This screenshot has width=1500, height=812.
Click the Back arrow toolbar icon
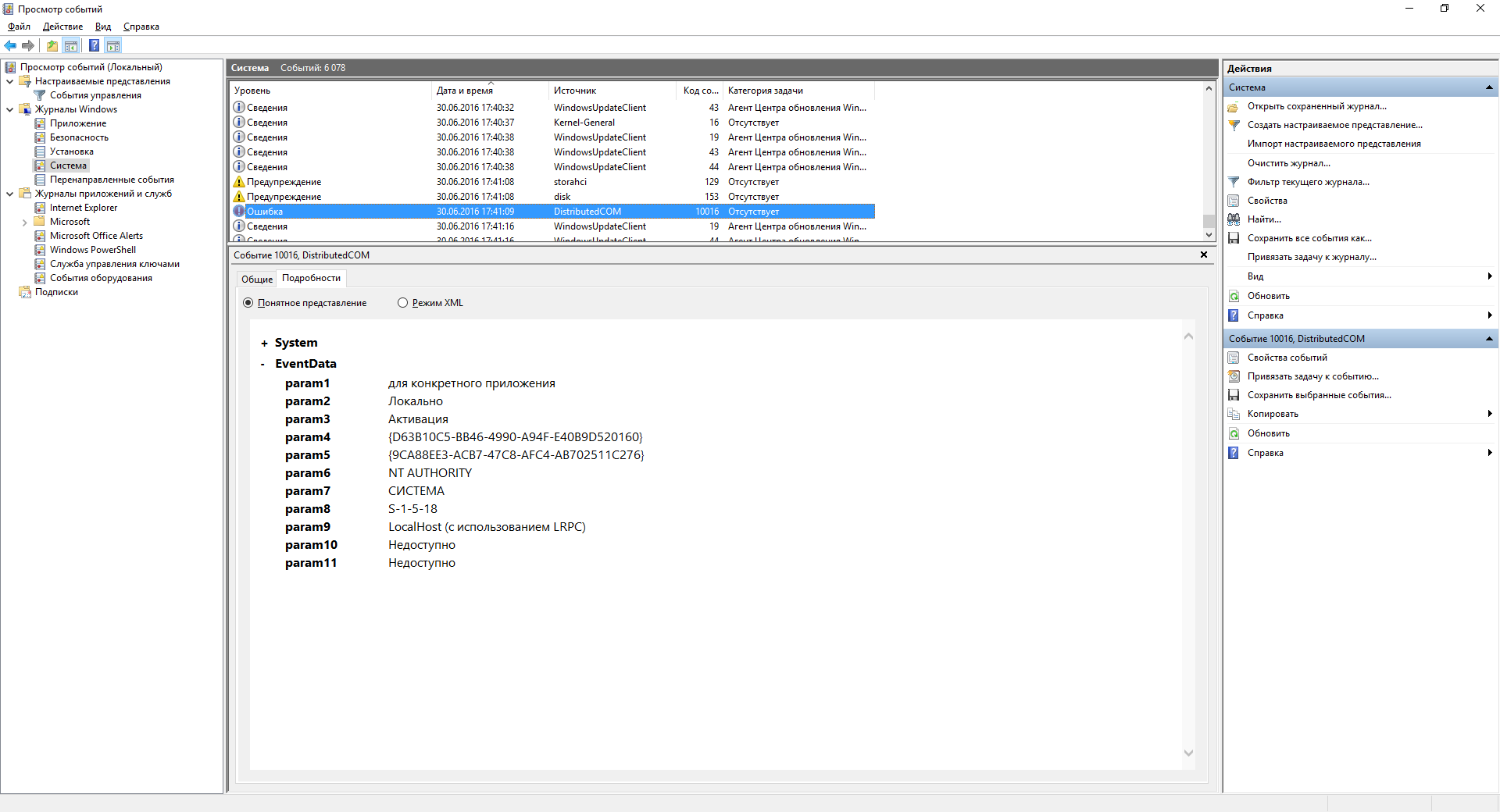click(10, 45)
